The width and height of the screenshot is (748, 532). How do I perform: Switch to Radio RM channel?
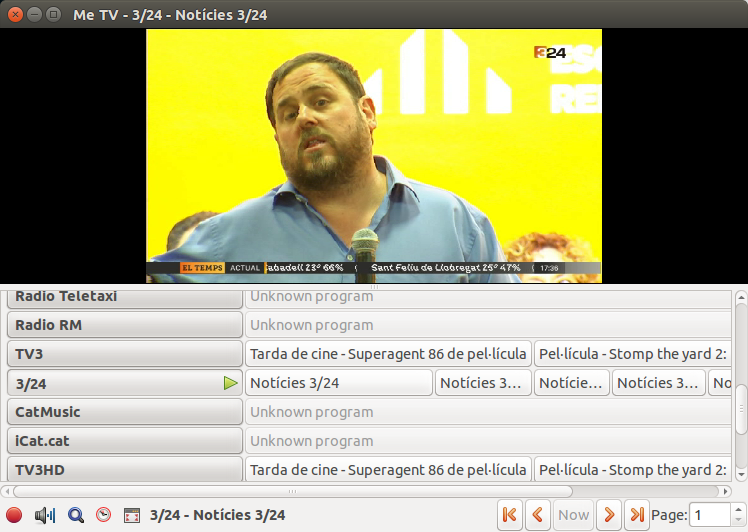(x=124, y=325)
